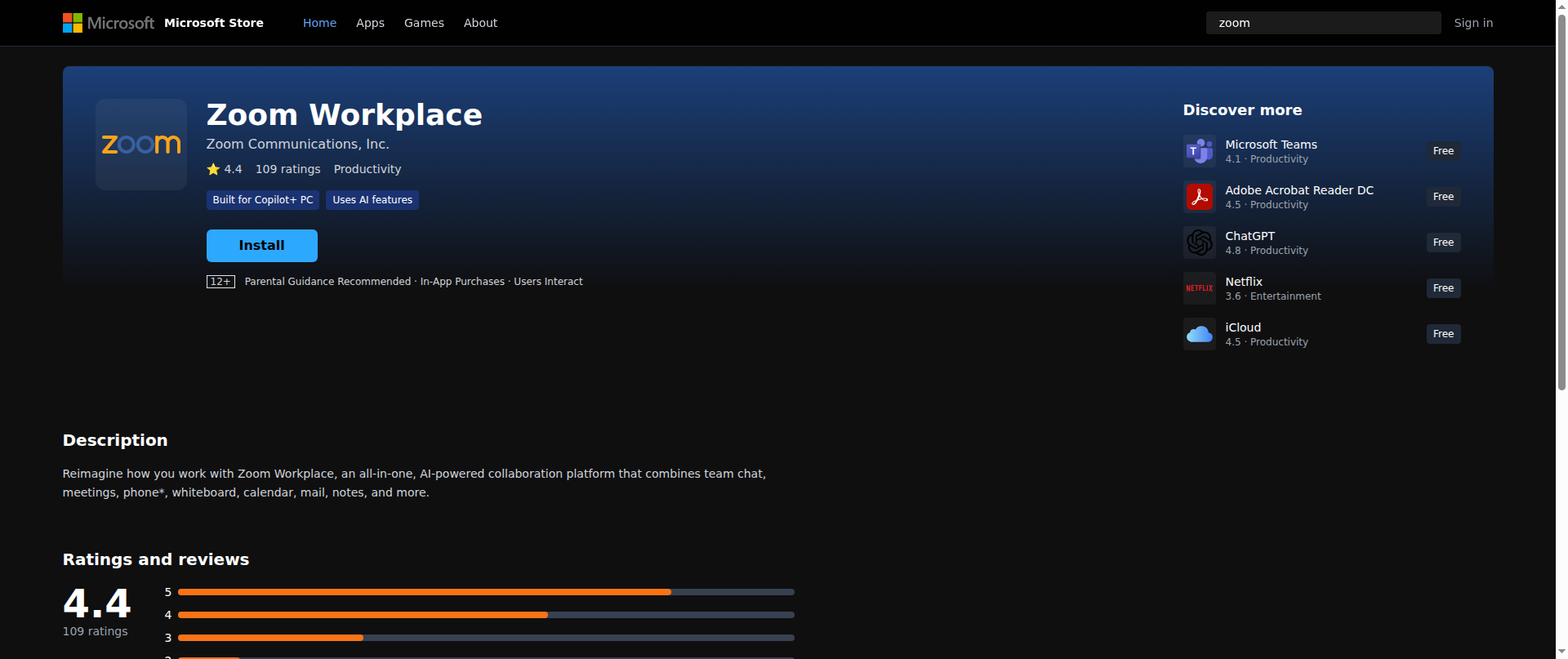Go to the Home tab
Image resolution: width=1568 pixels, height=659 pixels.
click(319, 23)
